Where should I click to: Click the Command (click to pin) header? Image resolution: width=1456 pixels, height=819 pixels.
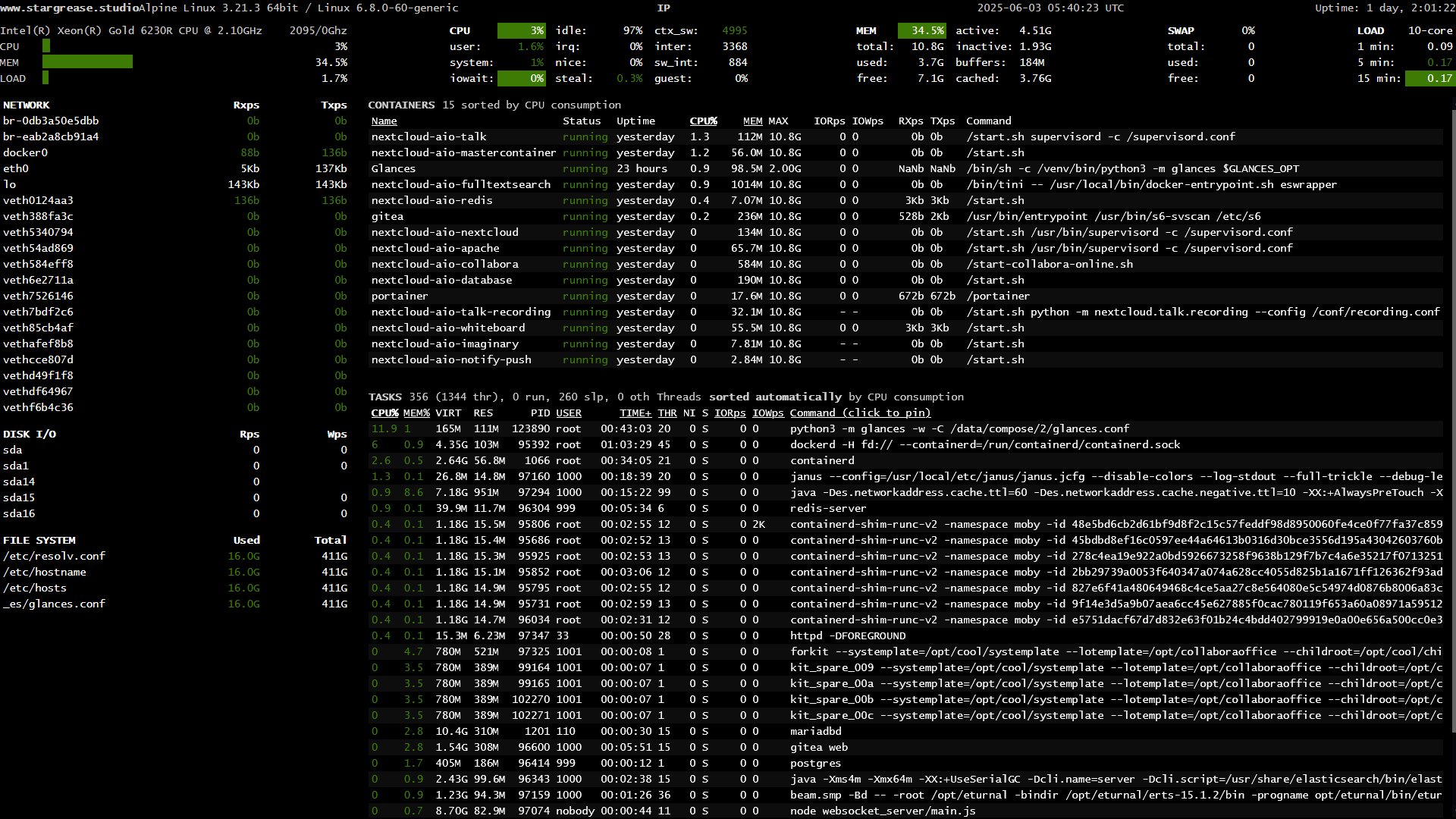860,413
